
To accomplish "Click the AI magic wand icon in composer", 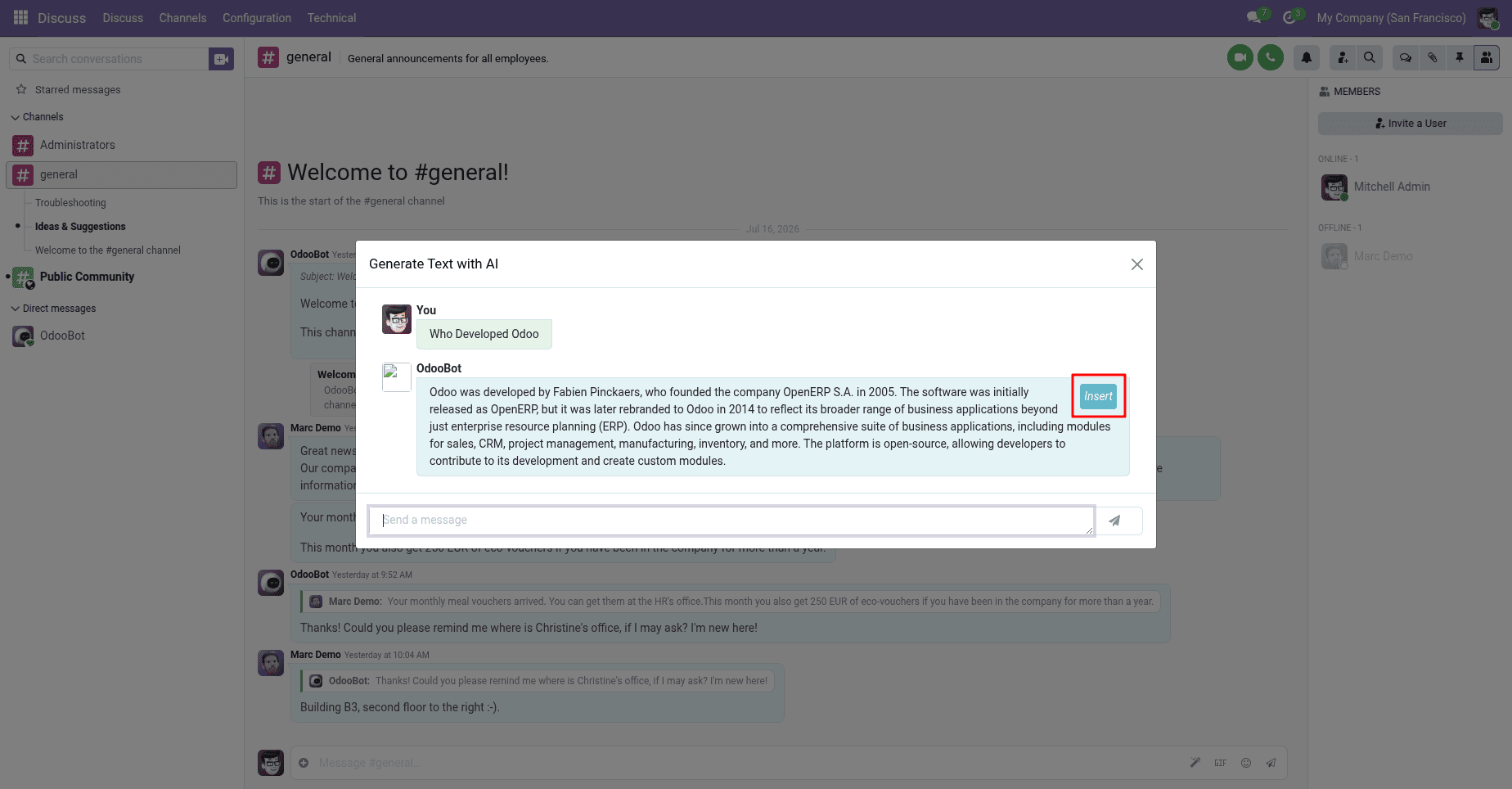I will (x=1195, y=763).
